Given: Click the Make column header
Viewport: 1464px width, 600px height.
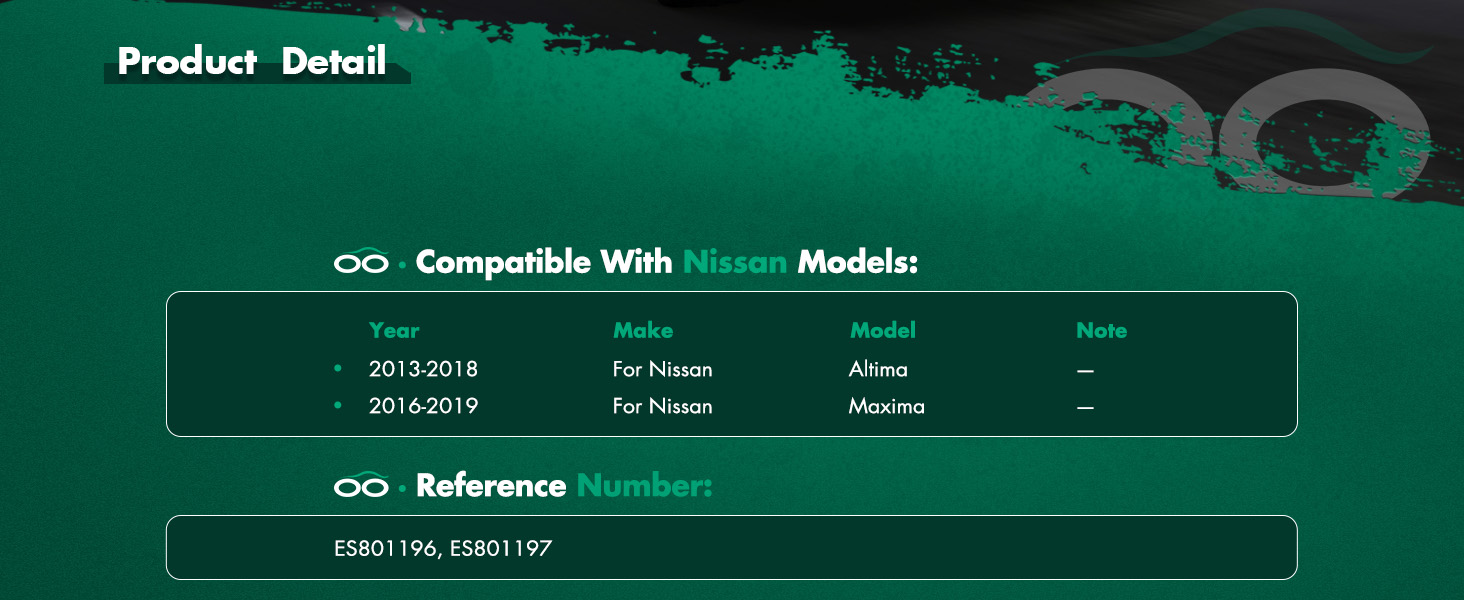Looking at the screenshot, I should coord(643,330).
